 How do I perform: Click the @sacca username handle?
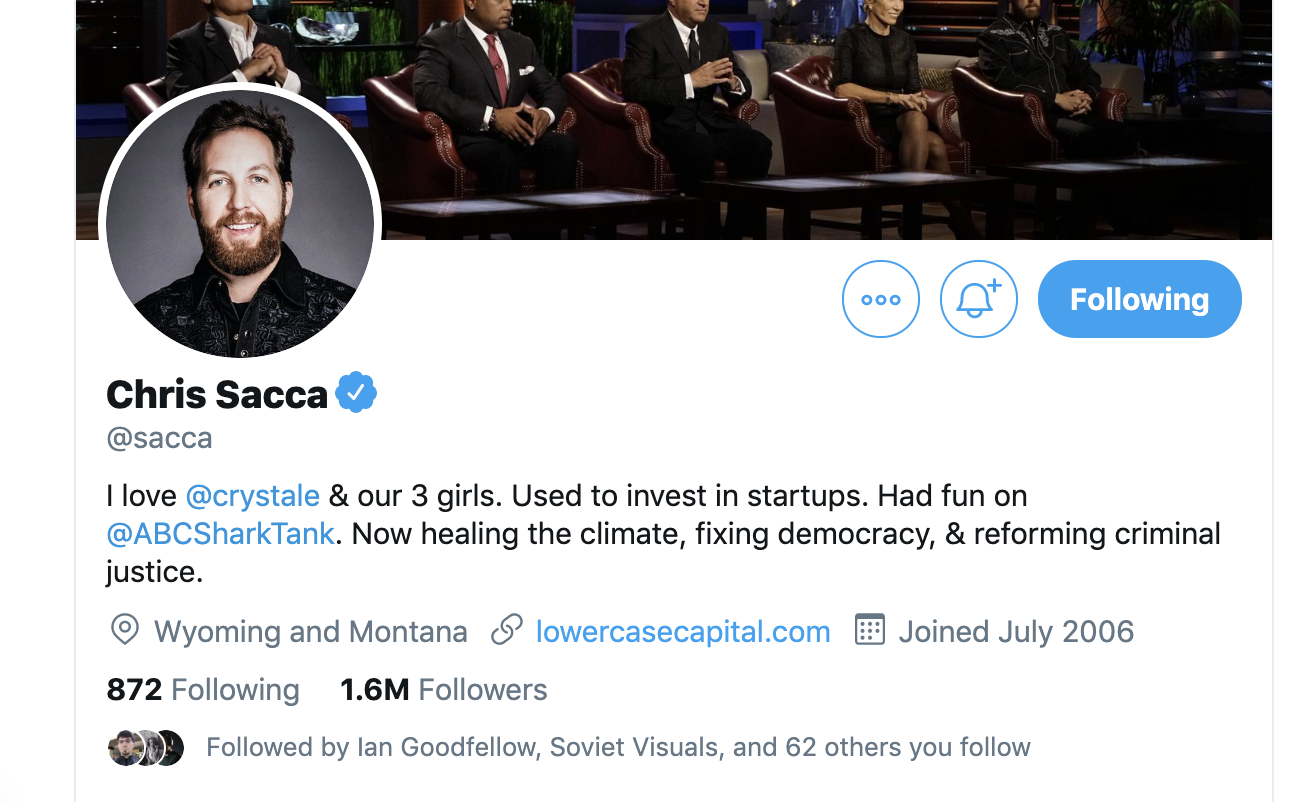[159, 438]
